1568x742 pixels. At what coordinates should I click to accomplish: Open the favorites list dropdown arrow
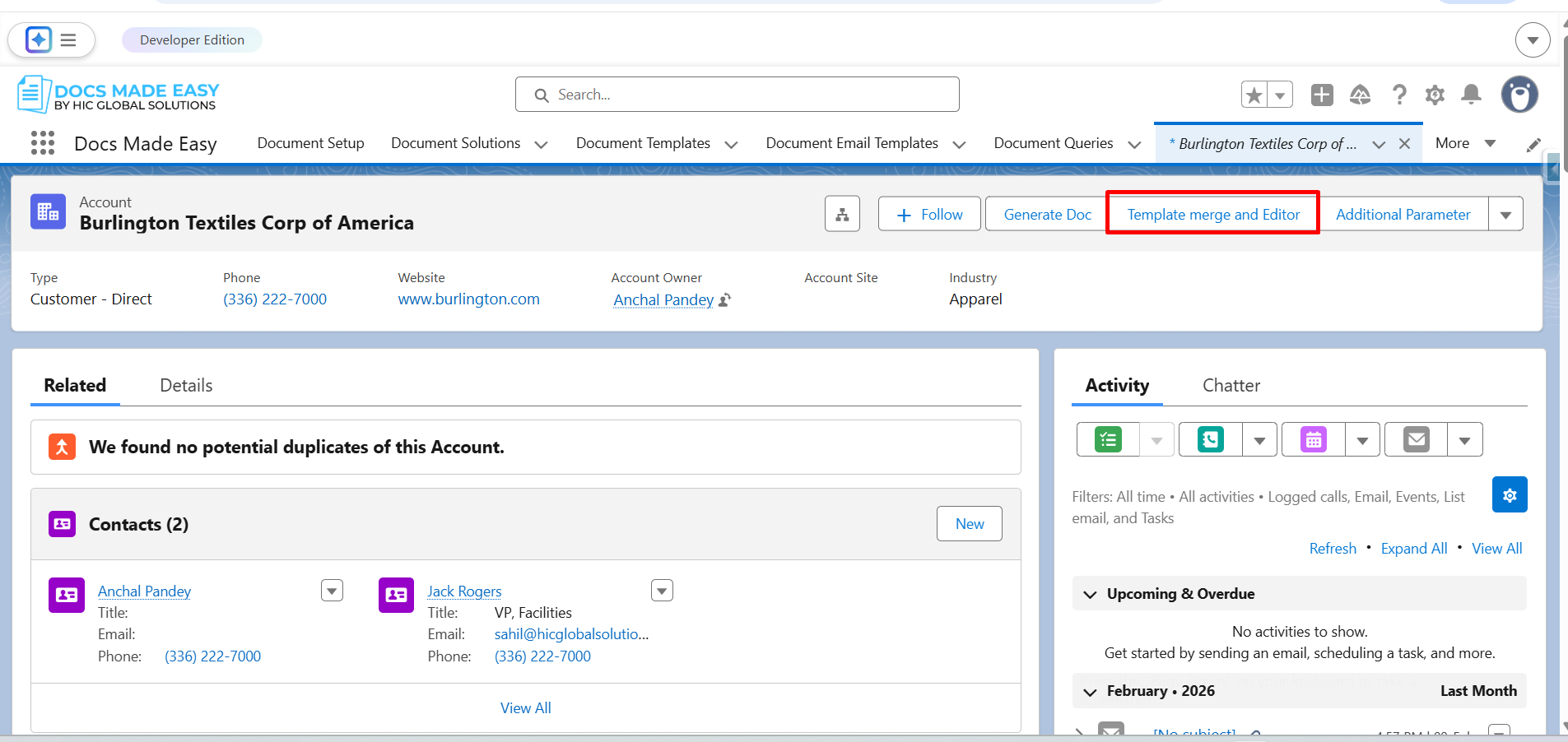[x=1280, y=95]
